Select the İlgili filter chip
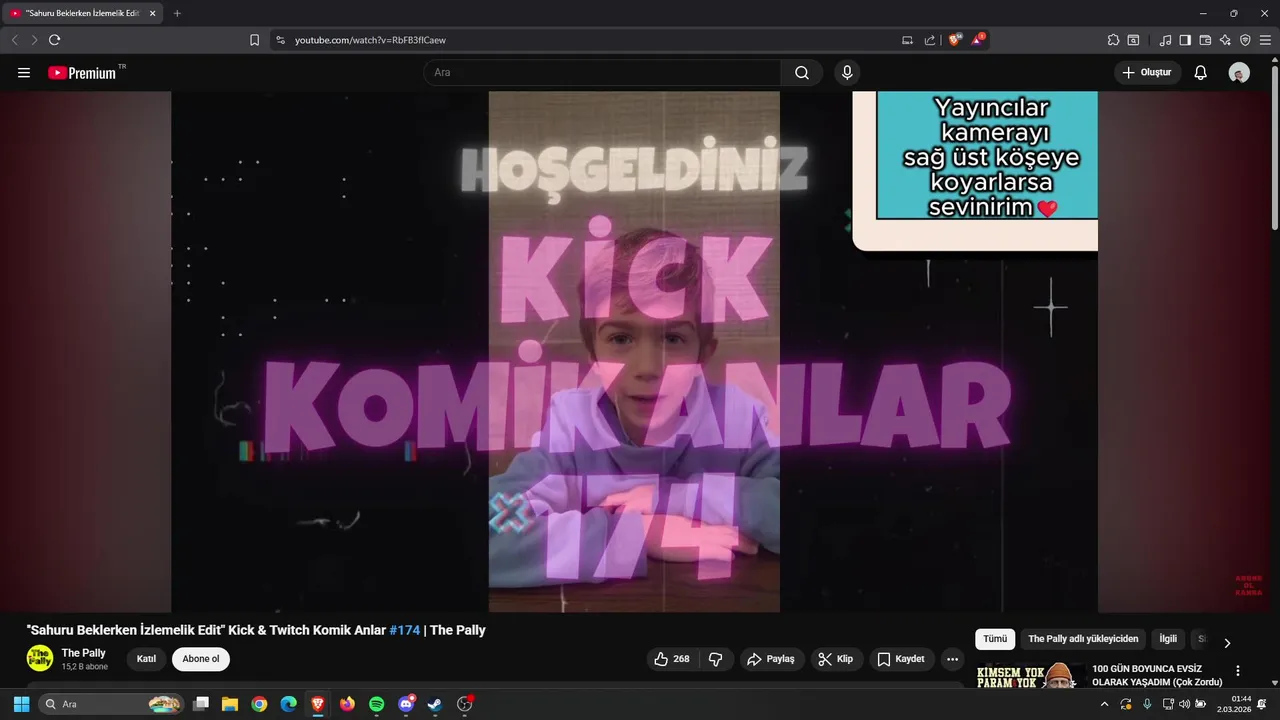This screenshot has width=1280, height=720. point(1168,639)
